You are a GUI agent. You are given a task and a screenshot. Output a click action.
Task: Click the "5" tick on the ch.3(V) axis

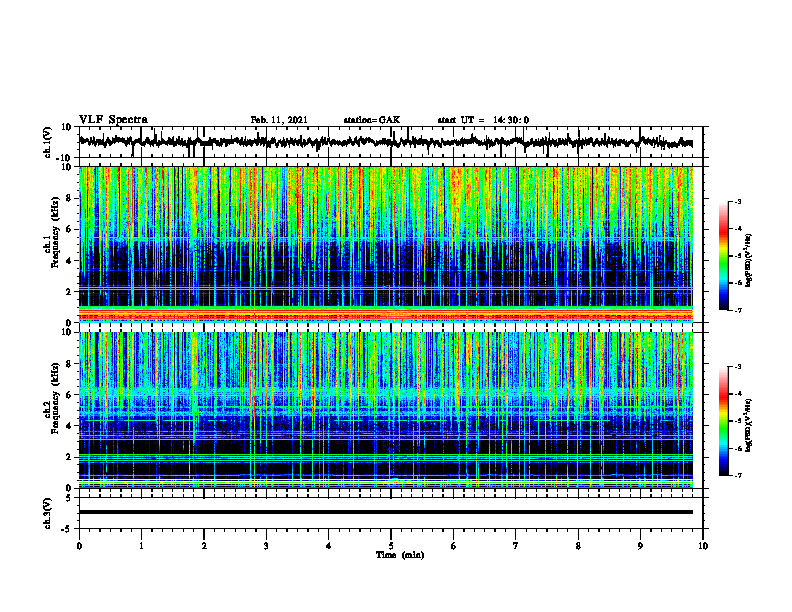click(x=69, y=498)
